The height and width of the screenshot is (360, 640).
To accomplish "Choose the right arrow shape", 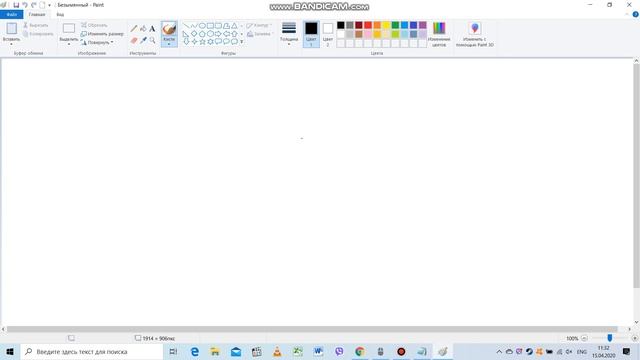I will click(218, 33).
